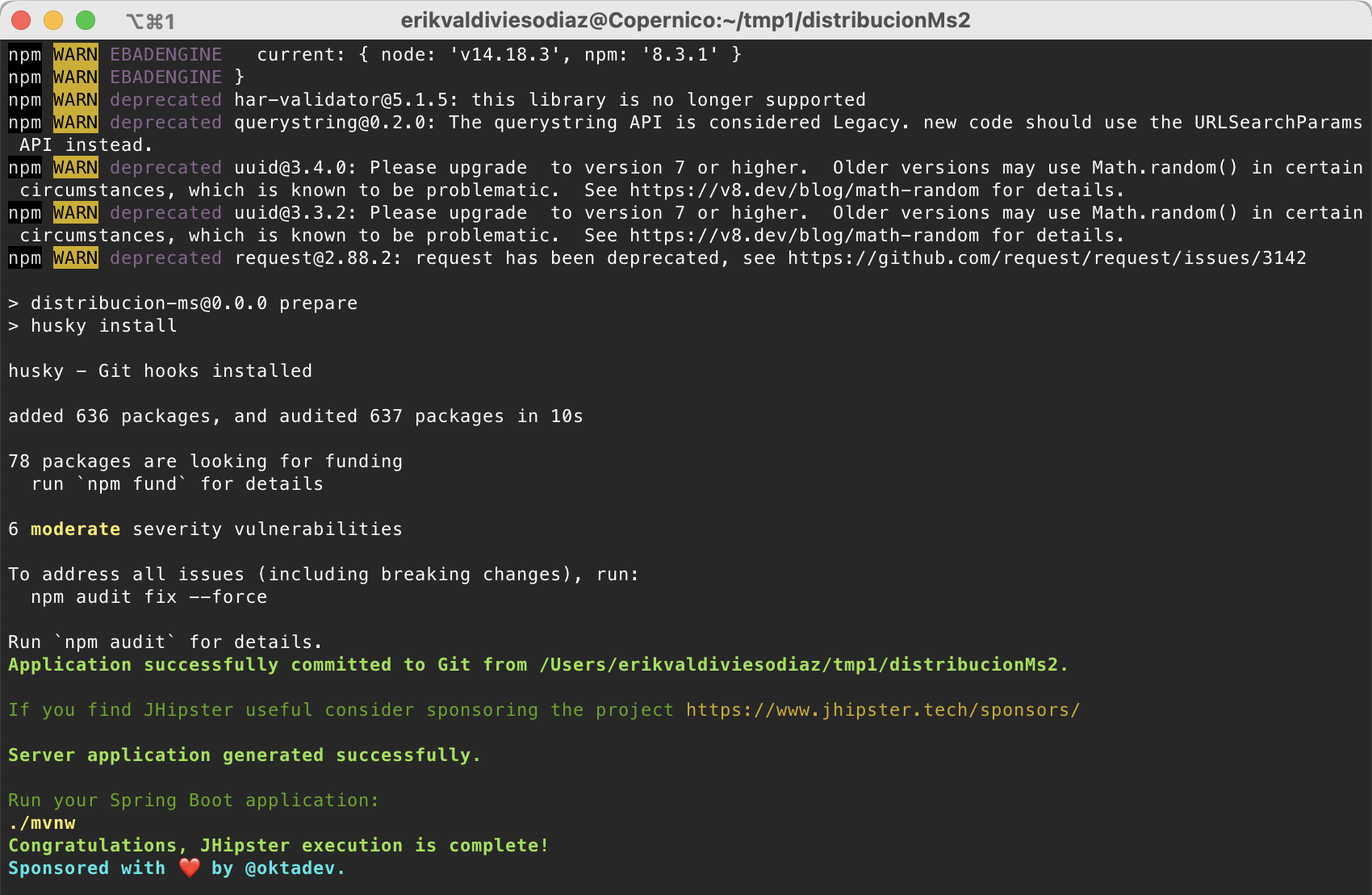
Task: Click 'Application successfully committed to Git' line
Action: click(538, 665)
